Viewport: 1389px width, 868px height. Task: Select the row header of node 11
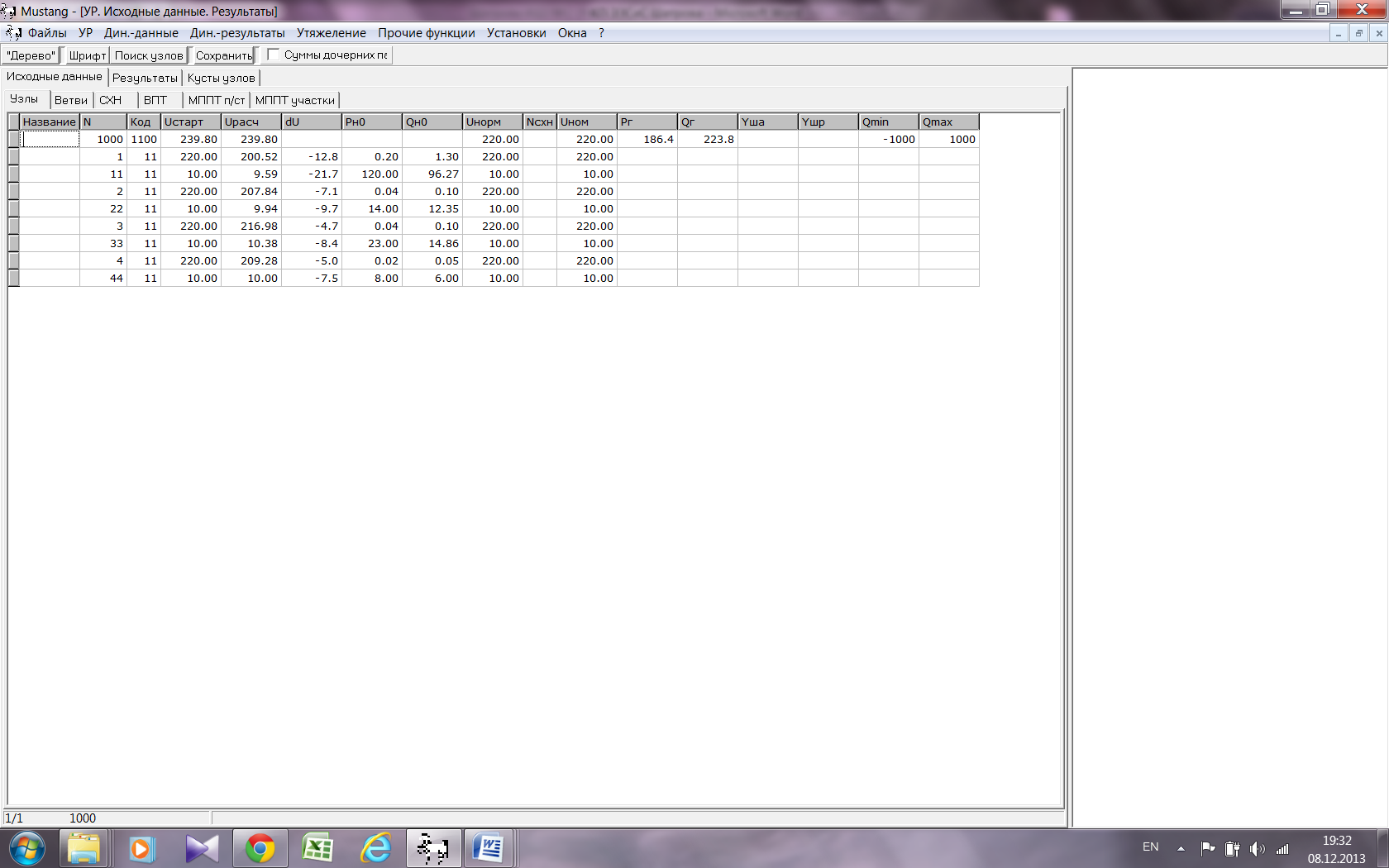pyautogui.click(x=14, y=174)
